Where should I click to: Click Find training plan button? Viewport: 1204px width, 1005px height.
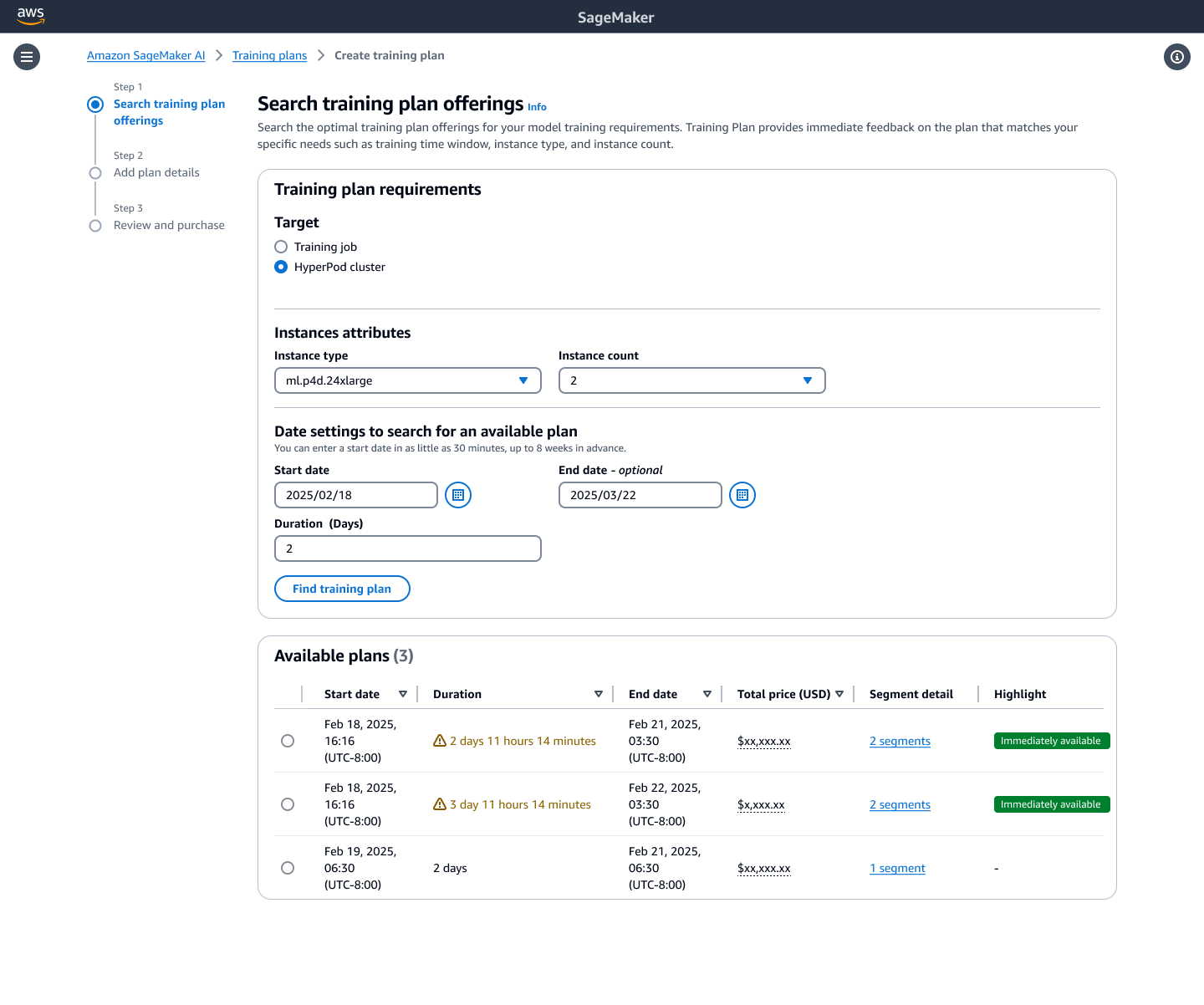pyautogui.click(x=342, y=589)
